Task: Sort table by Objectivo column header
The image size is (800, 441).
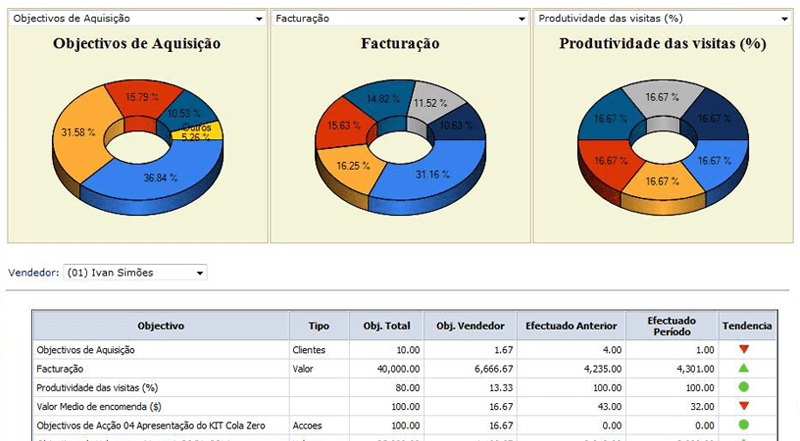Action: (160, 326)
